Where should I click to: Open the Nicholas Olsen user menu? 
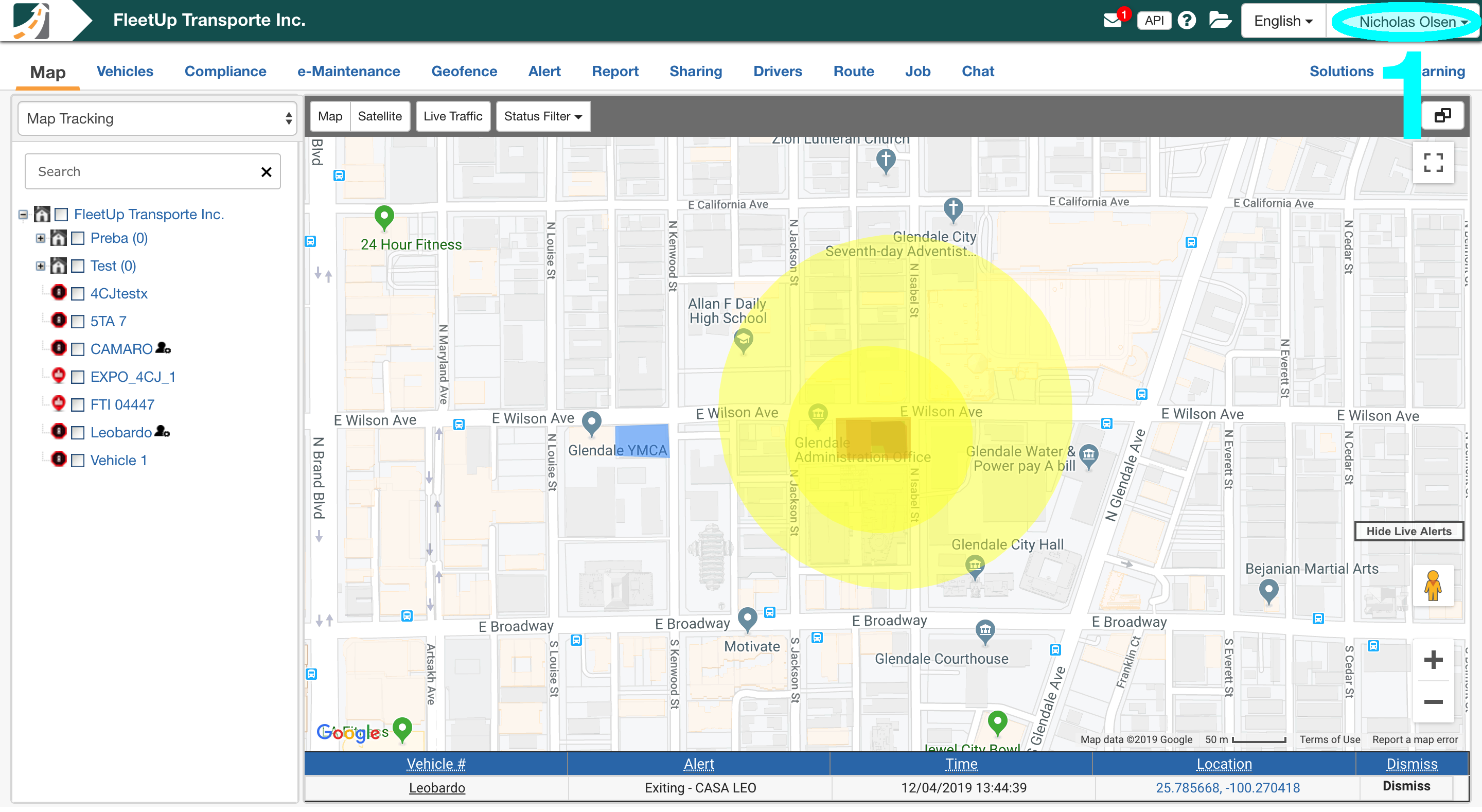(1413, 22)
